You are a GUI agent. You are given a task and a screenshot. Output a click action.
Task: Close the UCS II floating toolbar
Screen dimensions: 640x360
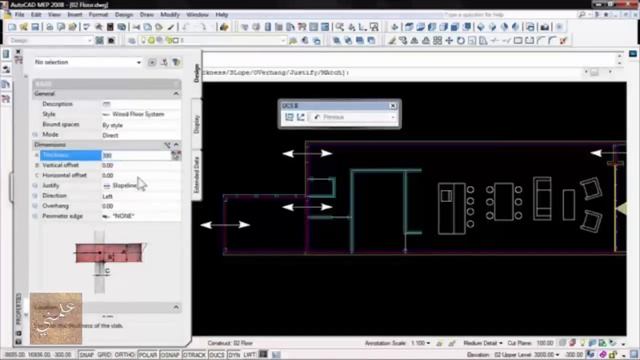pos(393,106)
